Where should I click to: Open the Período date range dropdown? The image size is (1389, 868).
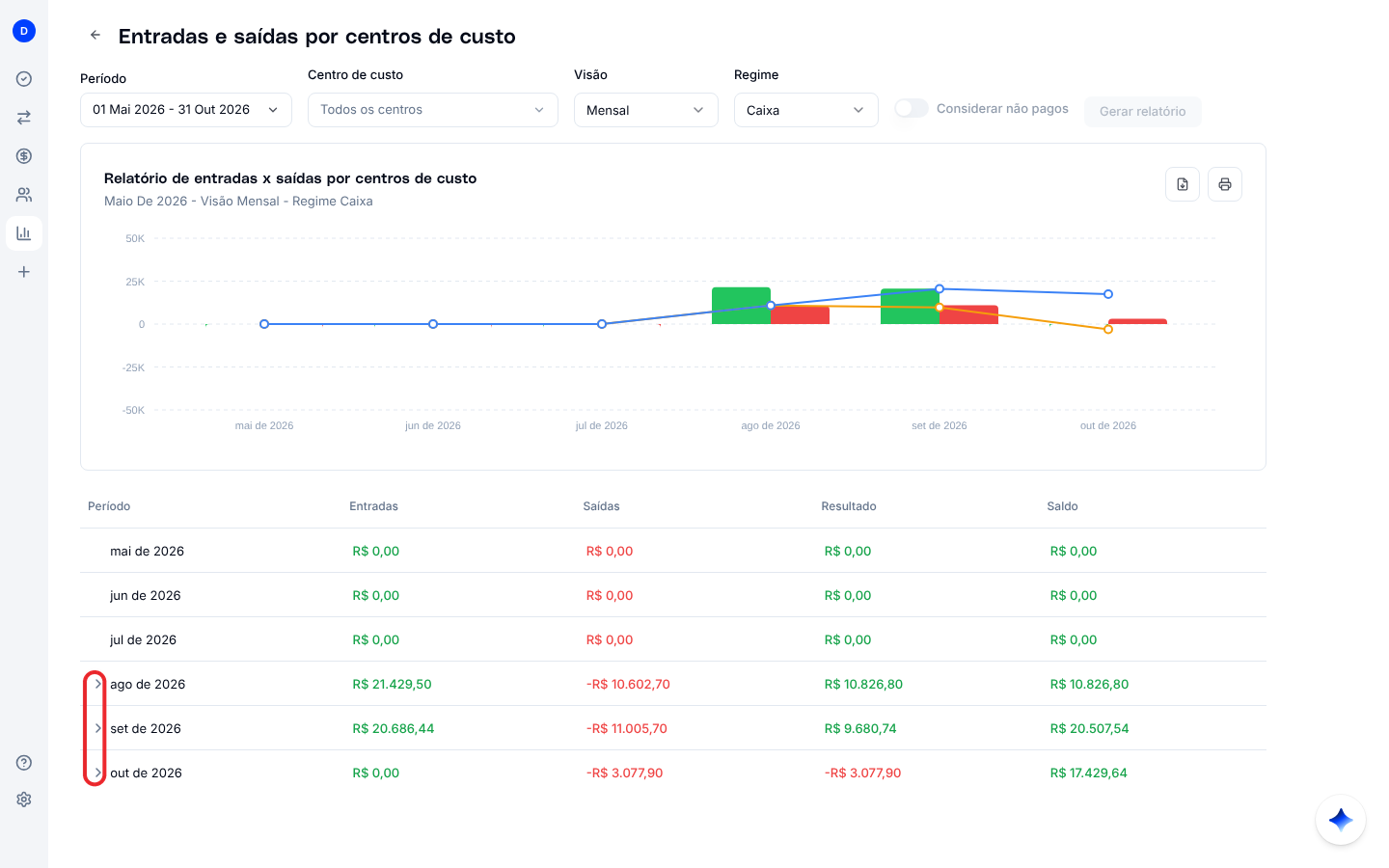point(186,110)
